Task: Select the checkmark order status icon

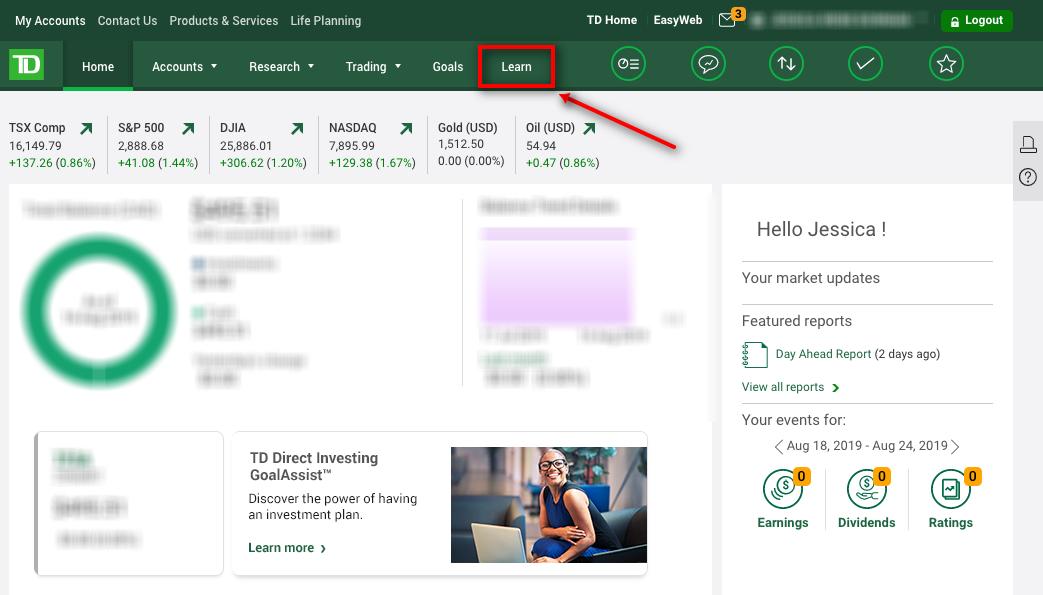Action: pyautogui.click(x=865, y=64)
